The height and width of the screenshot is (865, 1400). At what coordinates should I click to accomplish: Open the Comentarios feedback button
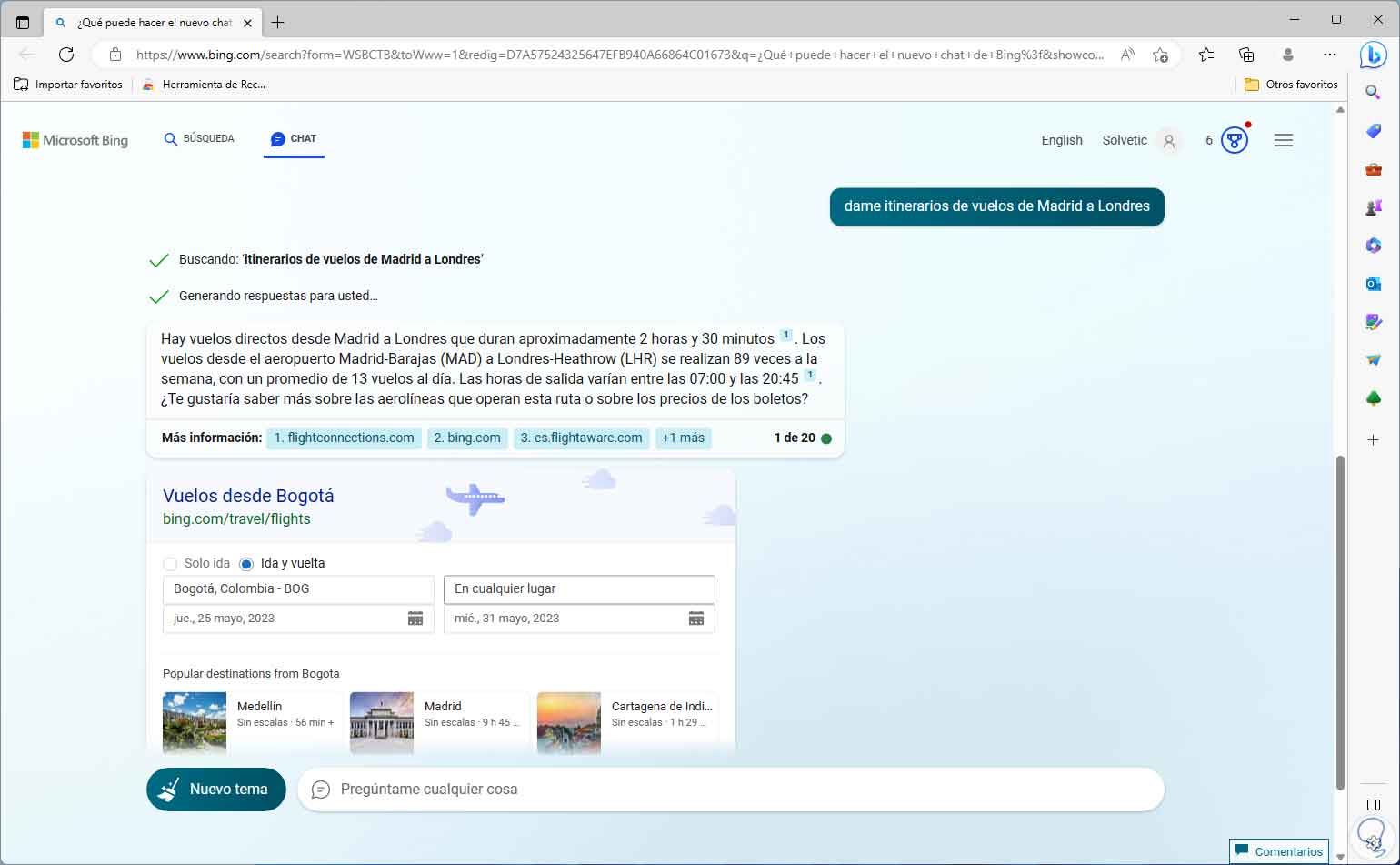pyautogui.click(x=1279, y=851)
